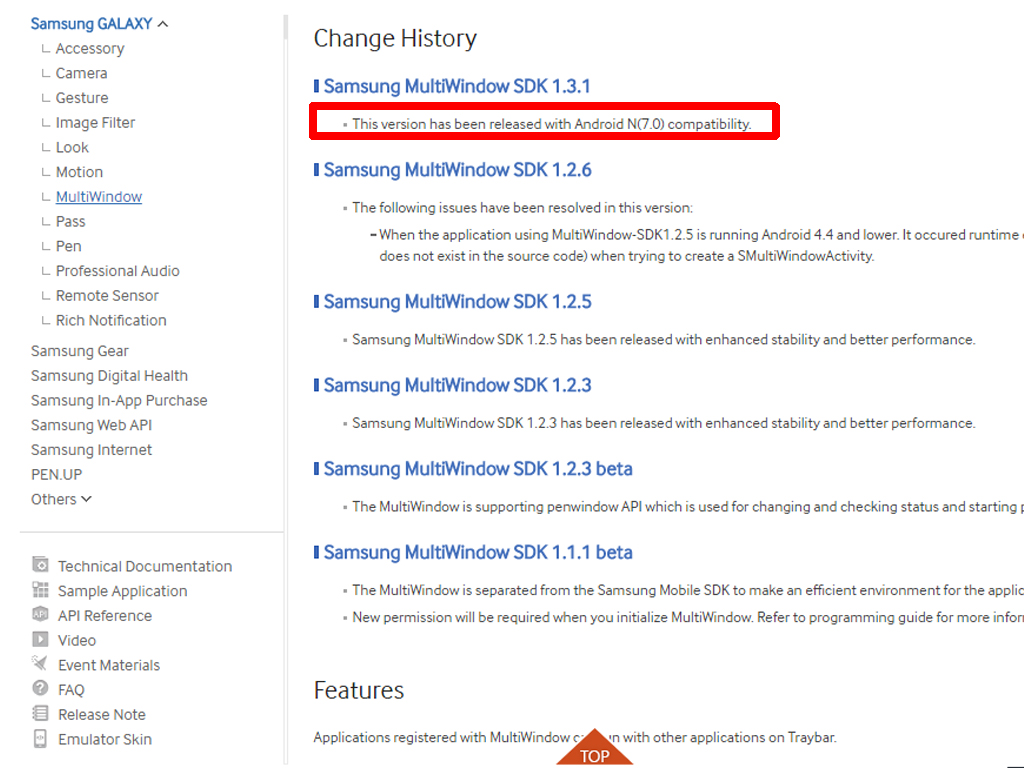The height and width of the screenshot is (768, 1024).
Task: Click the API Reference icon
Action: pos(40,615)
